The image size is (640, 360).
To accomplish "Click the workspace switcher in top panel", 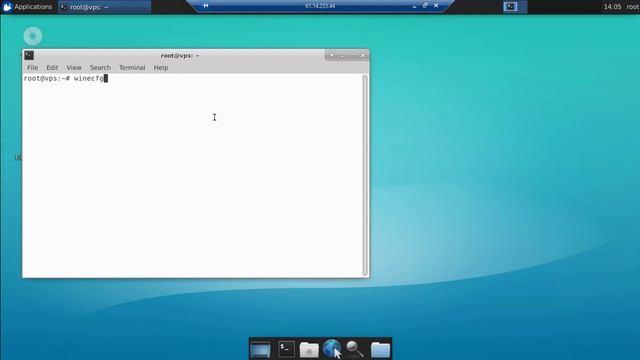I will click(x=515, y=7).
